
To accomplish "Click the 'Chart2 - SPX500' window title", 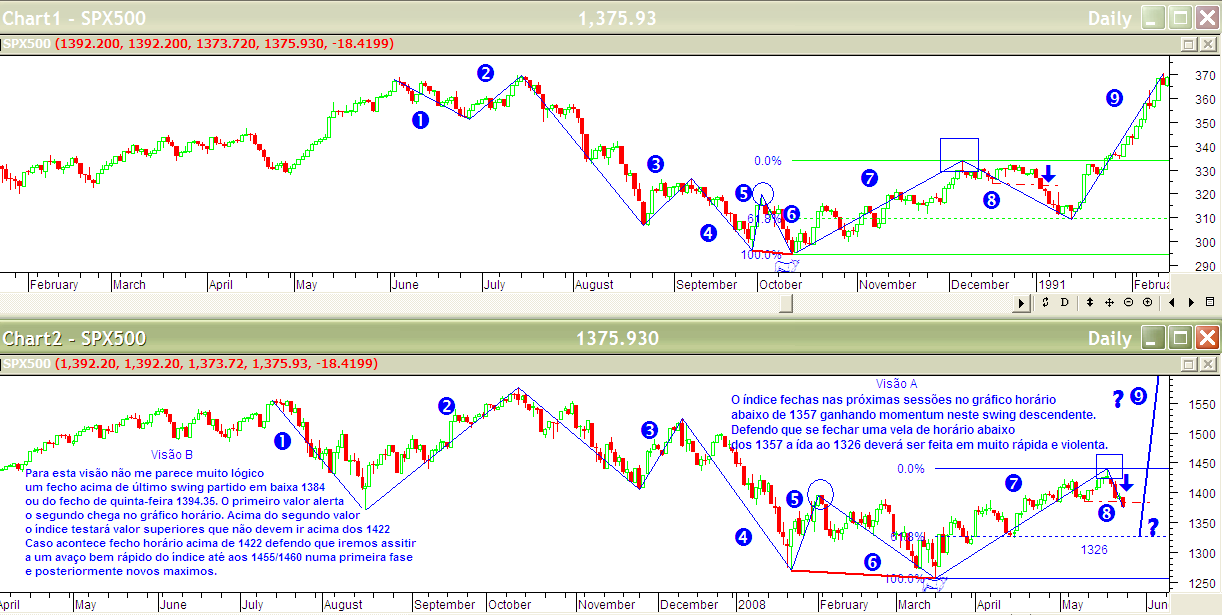I will 74,338.
